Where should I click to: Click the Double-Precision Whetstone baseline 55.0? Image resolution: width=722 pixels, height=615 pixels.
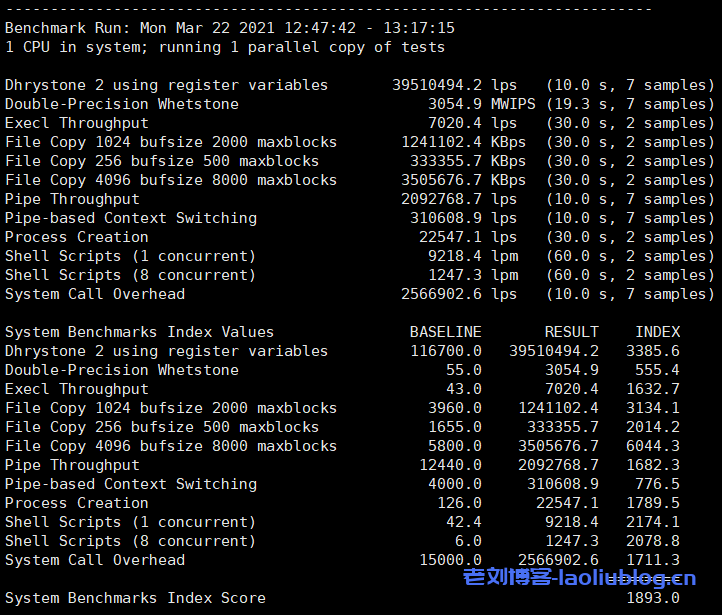[x=463, y=370]
